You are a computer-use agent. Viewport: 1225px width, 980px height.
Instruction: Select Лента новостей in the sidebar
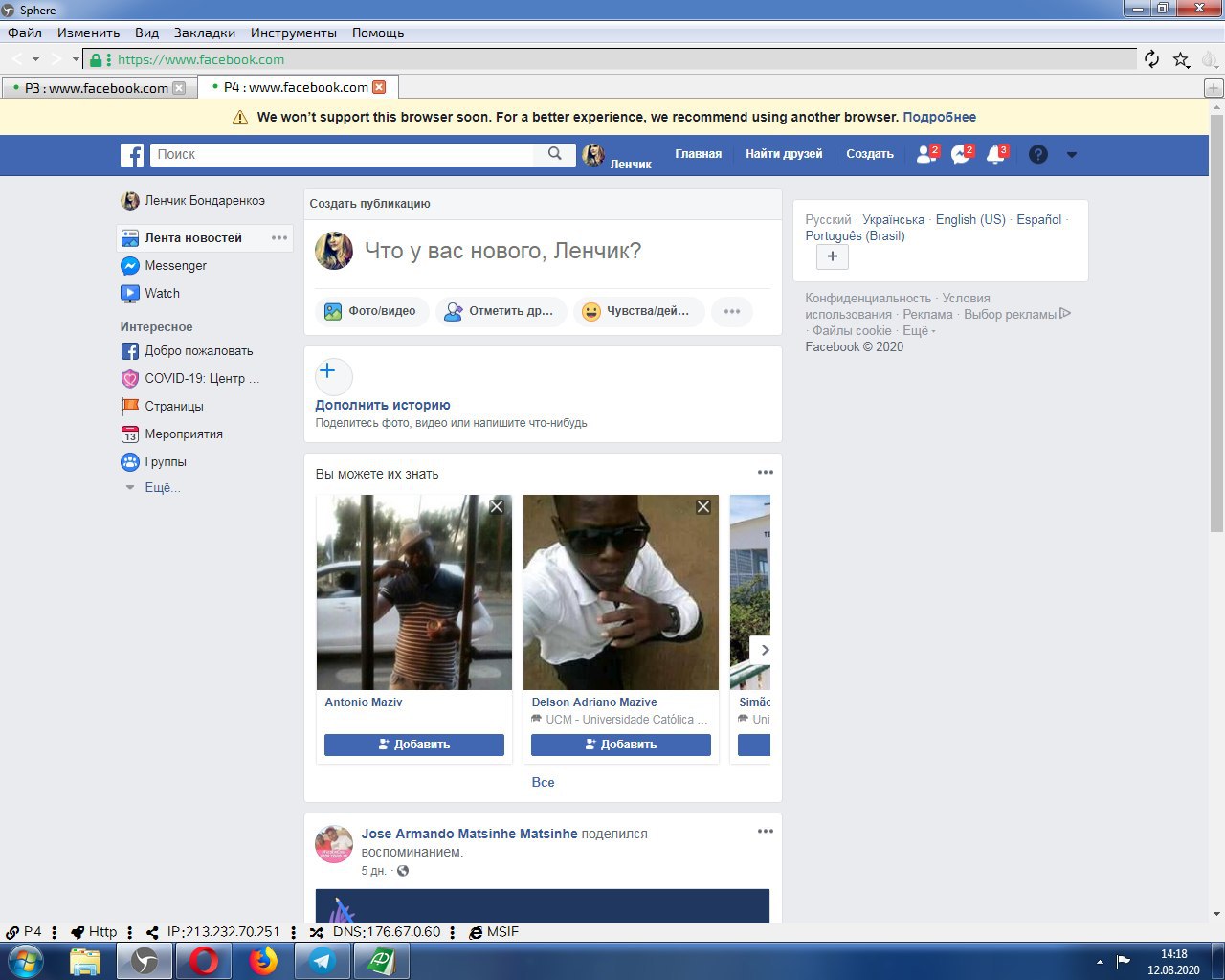[193, 237]
